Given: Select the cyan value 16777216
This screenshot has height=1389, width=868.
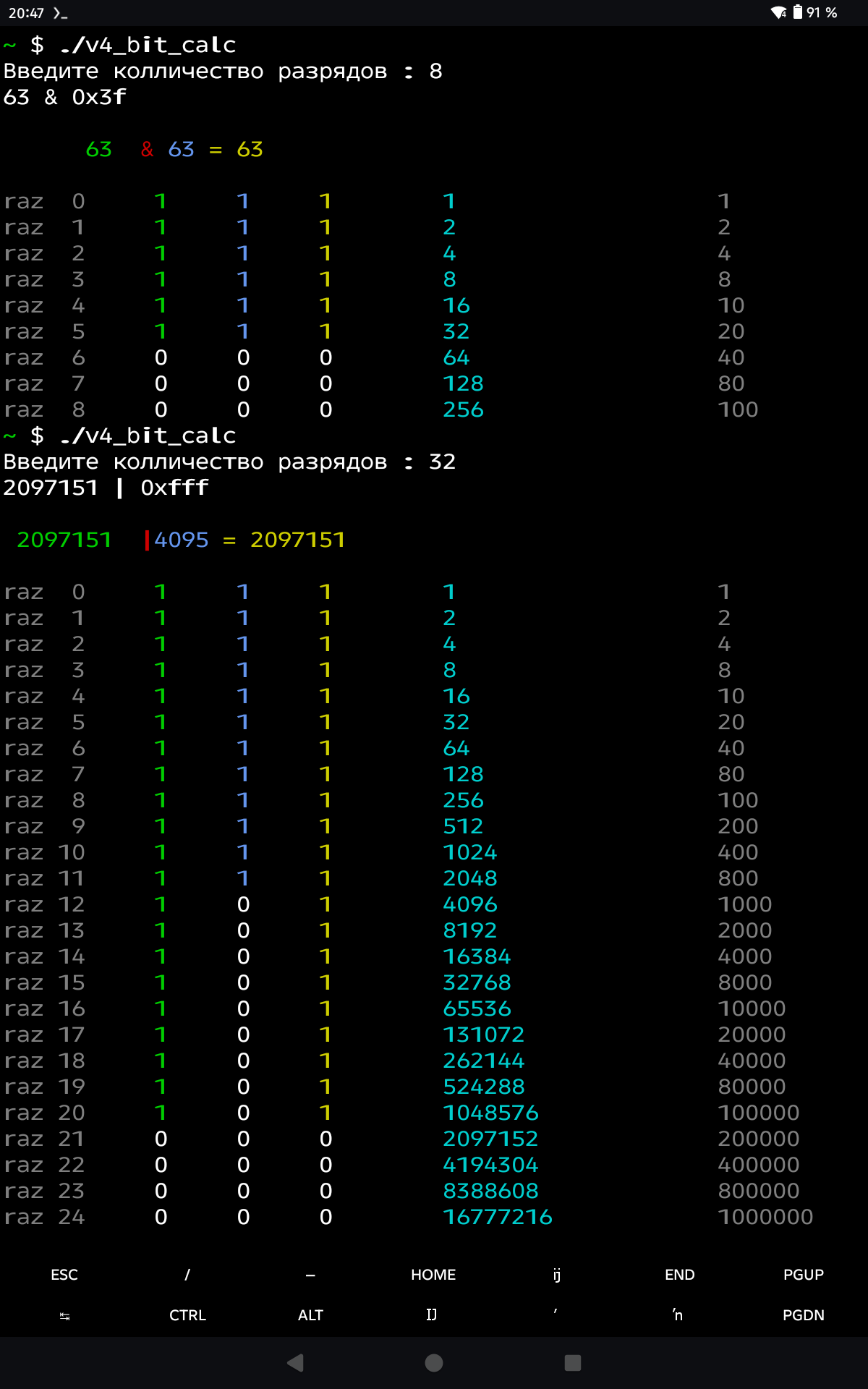Looking at the screenshot, I should [x=498, y=1217].
